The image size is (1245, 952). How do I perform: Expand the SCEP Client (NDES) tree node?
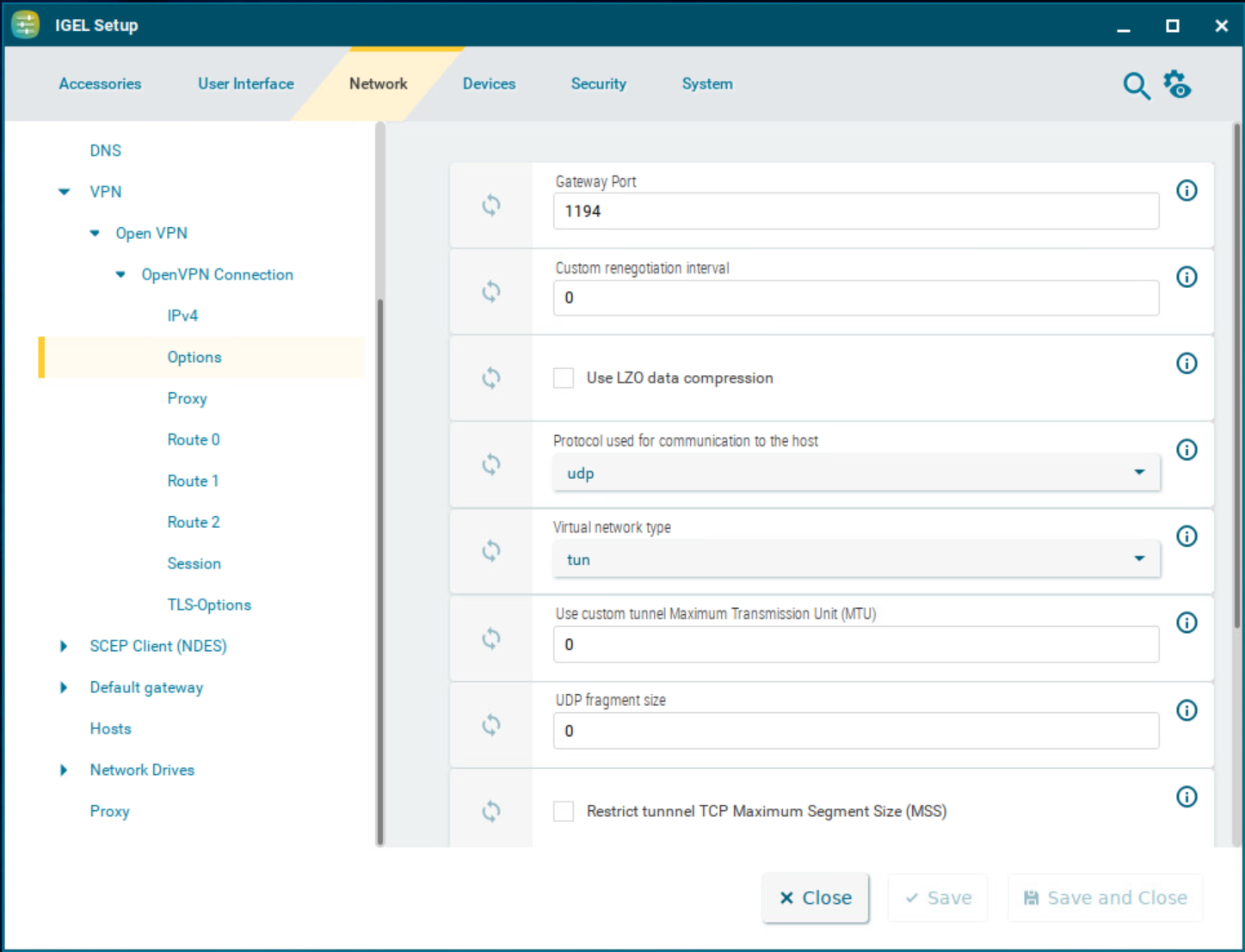click(x=64, y=646)
